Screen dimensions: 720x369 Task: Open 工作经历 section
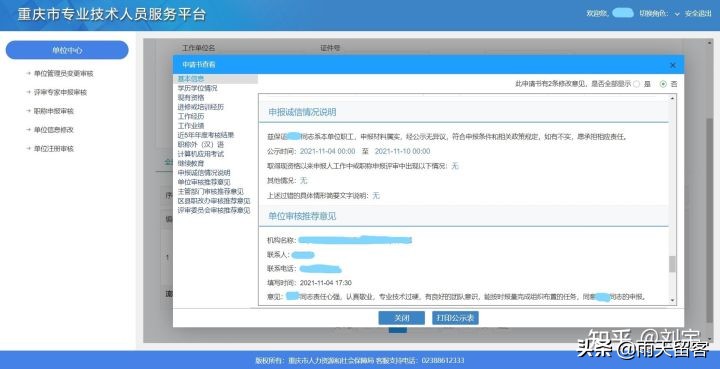pos(191,117)
